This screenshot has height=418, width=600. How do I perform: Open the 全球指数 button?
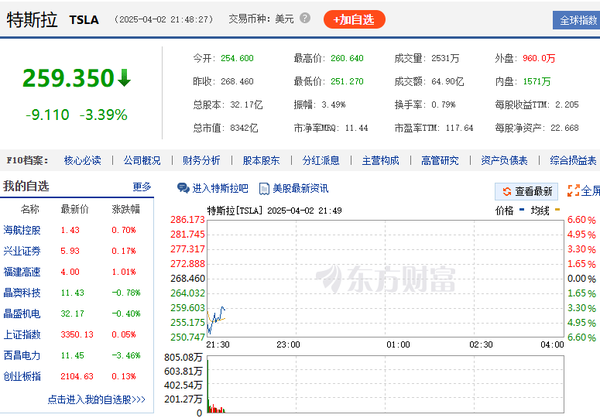click(577, 20)
